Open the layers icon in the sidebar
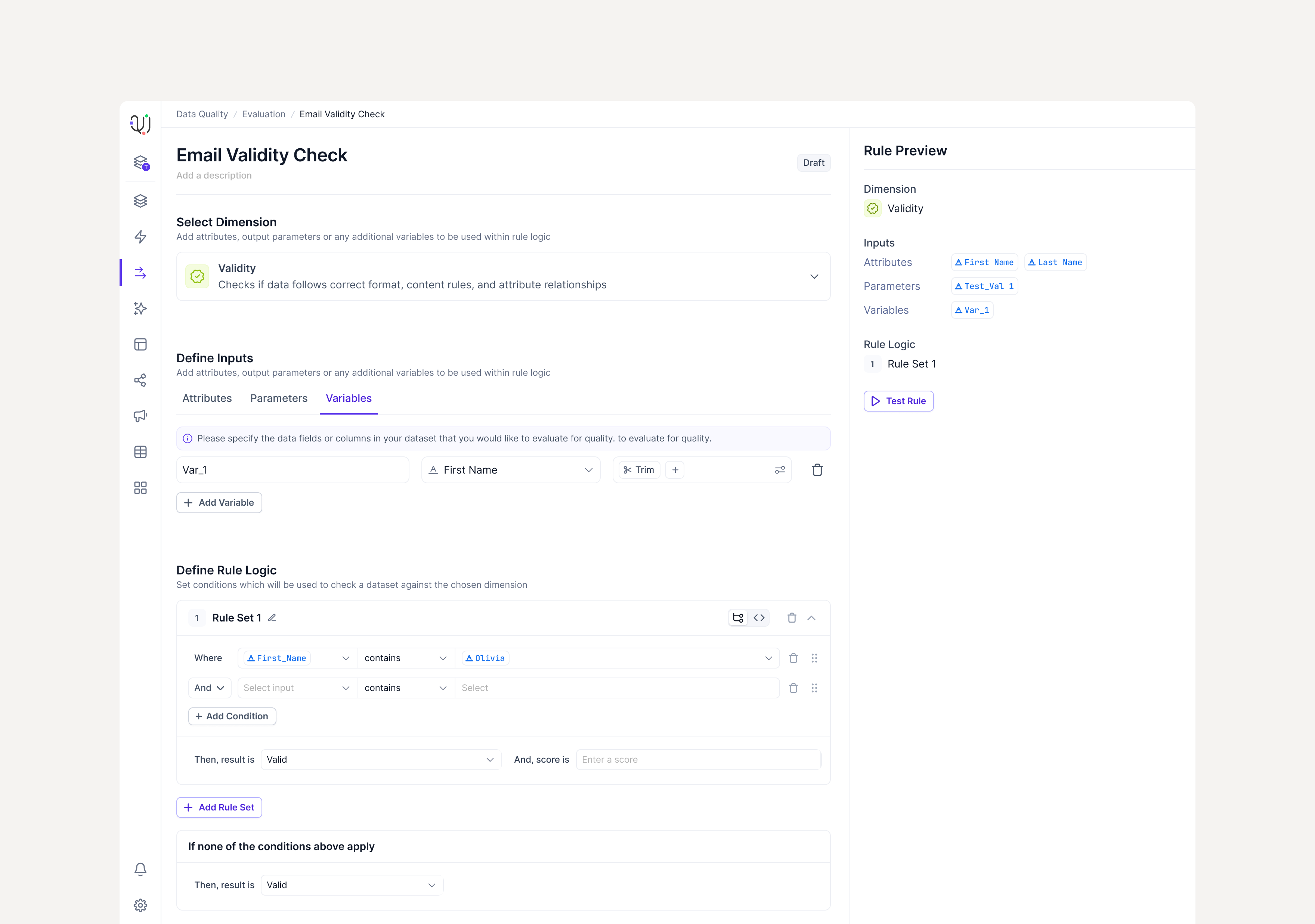1315x924 pixels. pos(140,201)
